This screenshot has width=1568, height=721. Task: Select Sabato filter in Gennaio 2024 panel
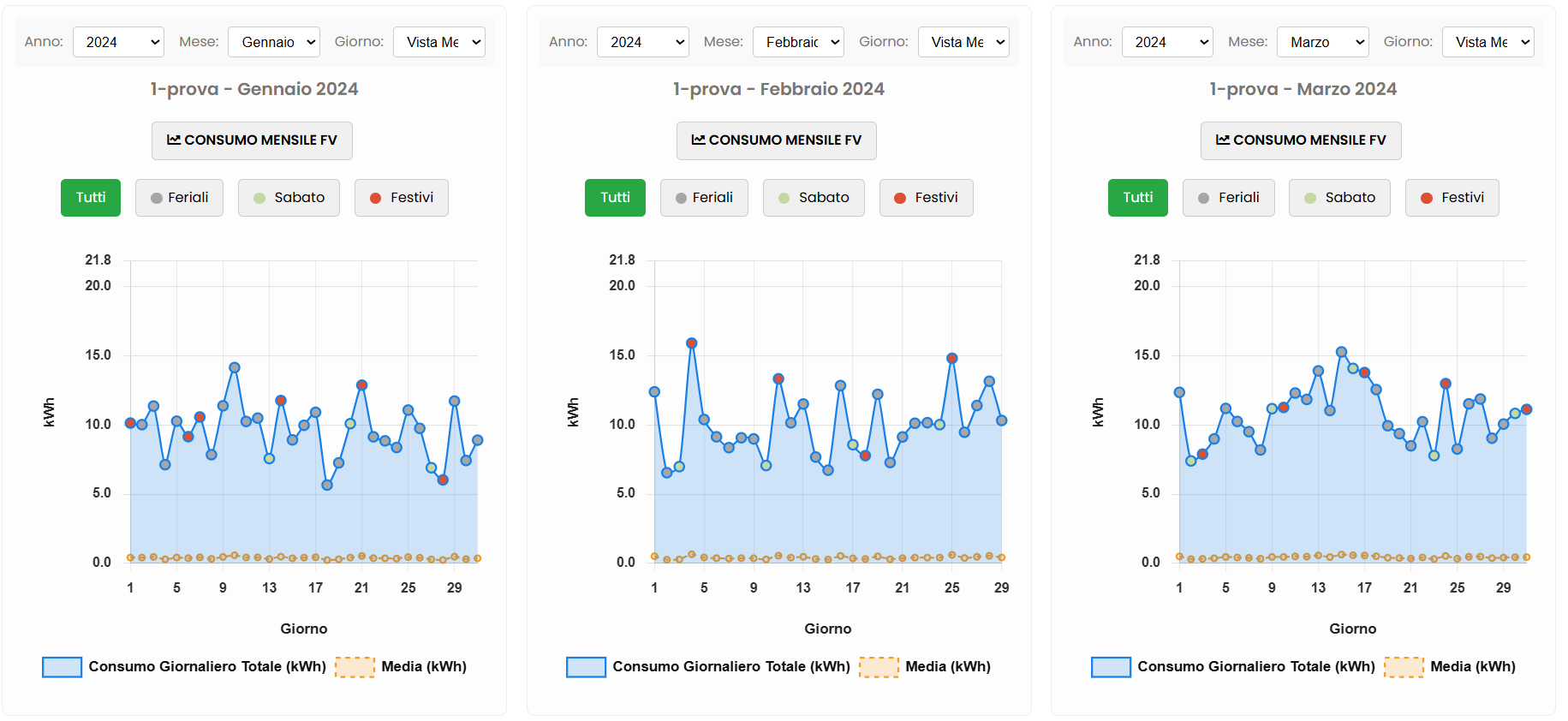289,198
